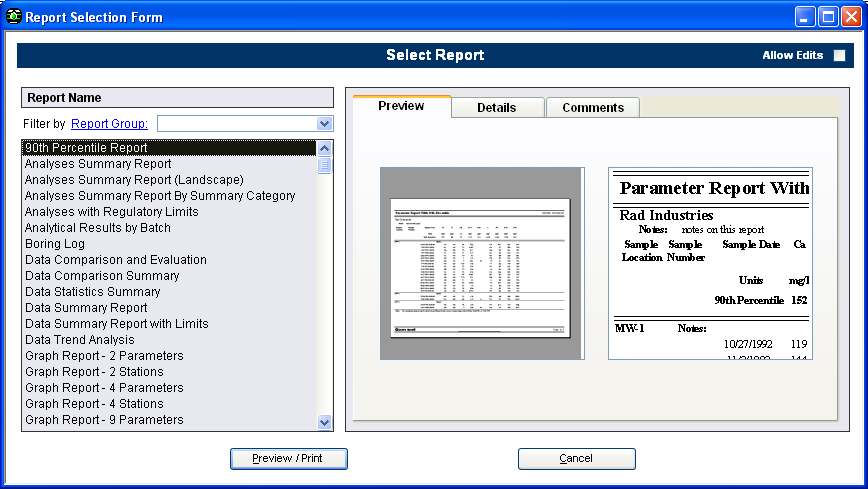Maximize the Report Selection Form window
The width and height of the screenshot is (868, 489).
coord(828,17)
